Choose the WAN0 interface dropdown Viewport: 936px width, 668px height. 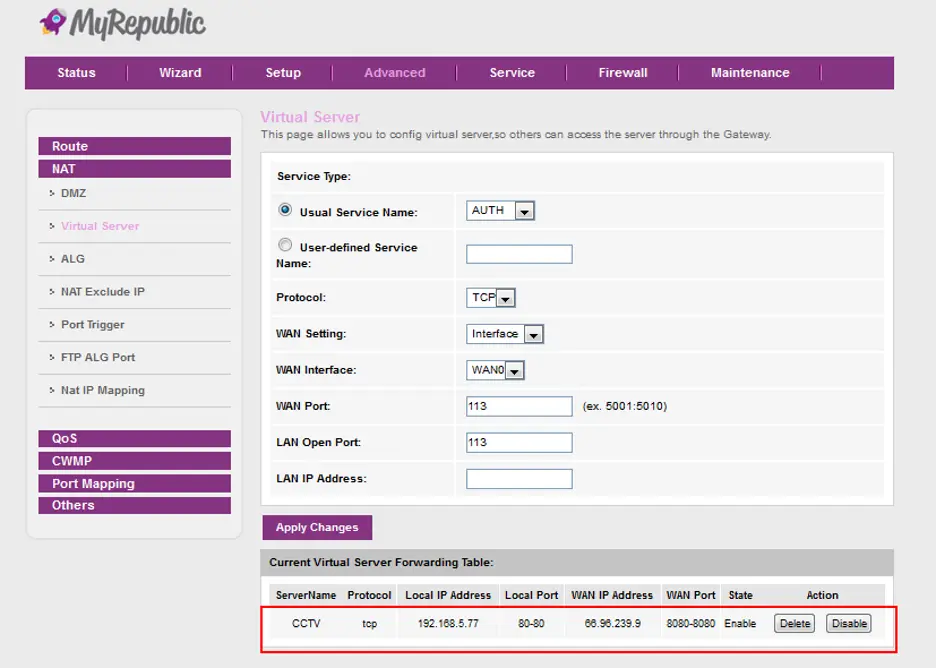coord(496,371)
